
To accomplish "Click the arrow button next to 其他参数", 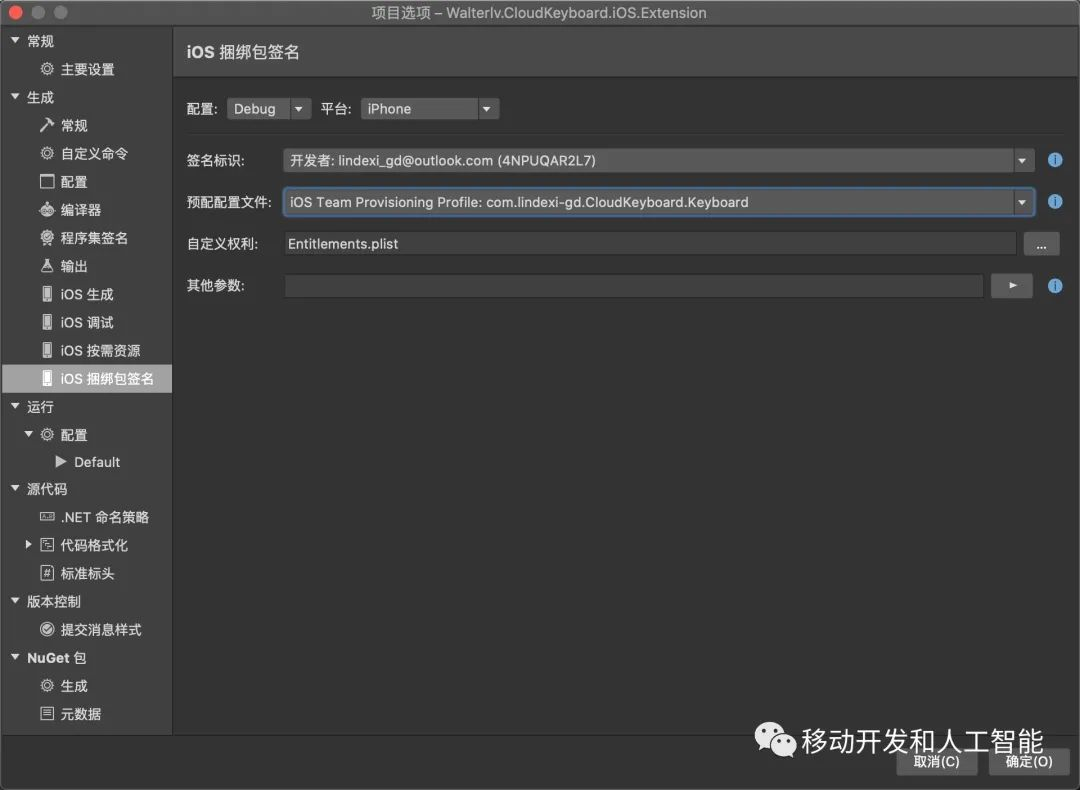I will pyautogui.click(x=1012, y=286).
